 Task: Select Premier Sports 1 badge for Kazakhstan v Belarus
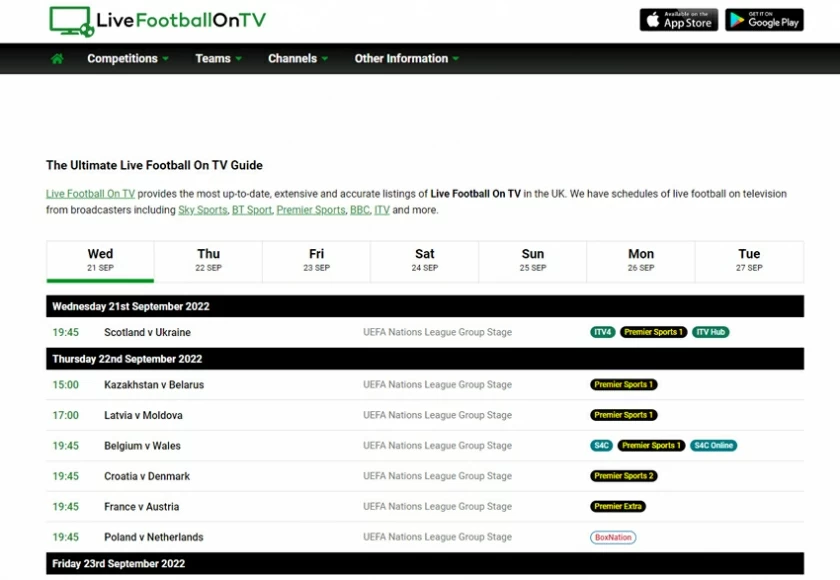coord(623,384)
